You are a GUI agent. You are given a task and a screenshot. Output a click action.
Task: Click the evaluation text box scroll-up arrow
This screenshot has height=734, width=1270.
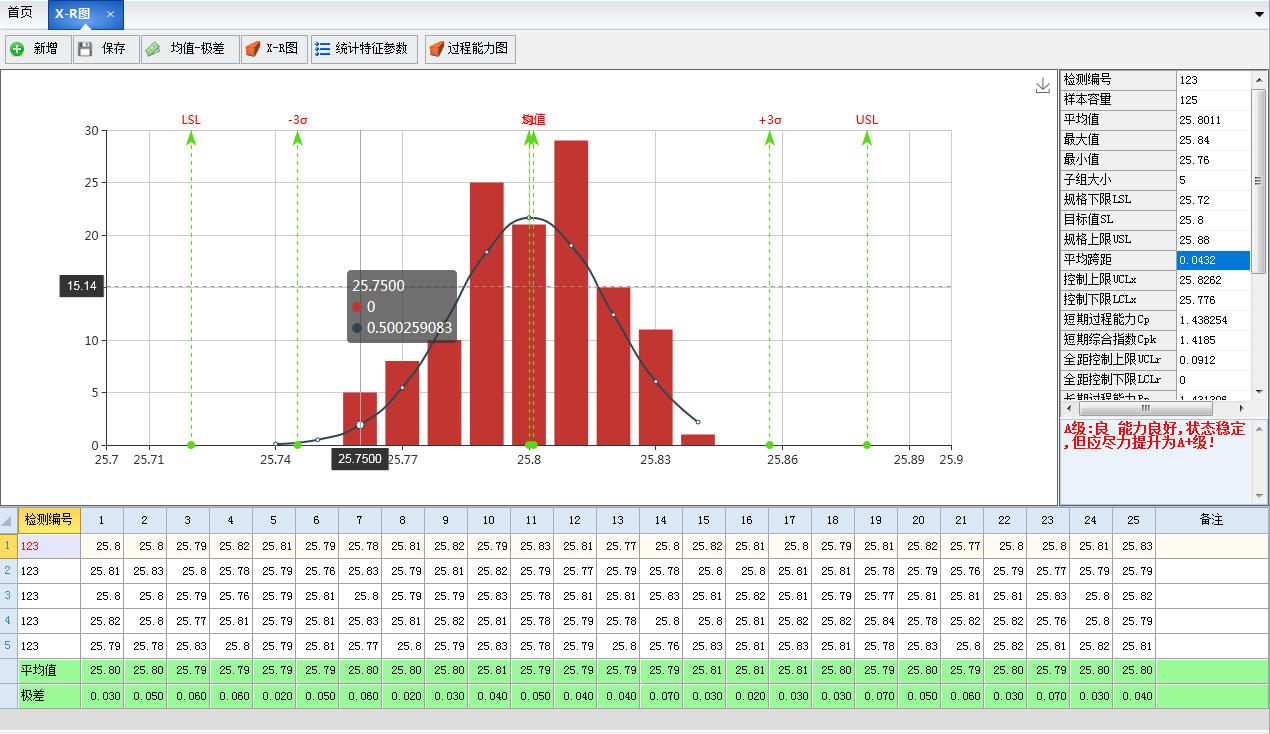pyautogui.click(x=1260, y=428)
